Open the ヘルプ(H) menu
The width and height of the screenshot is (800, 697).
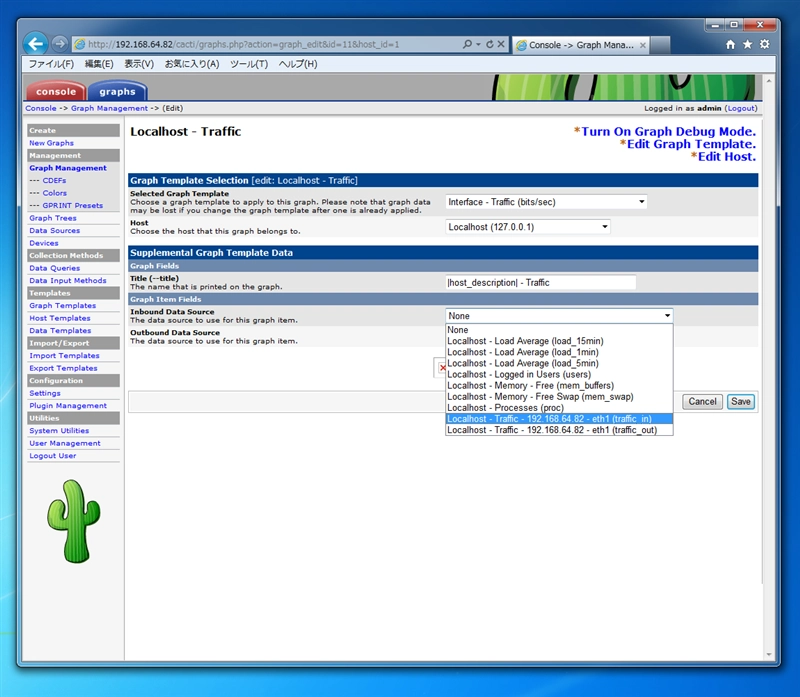point(298,64)
